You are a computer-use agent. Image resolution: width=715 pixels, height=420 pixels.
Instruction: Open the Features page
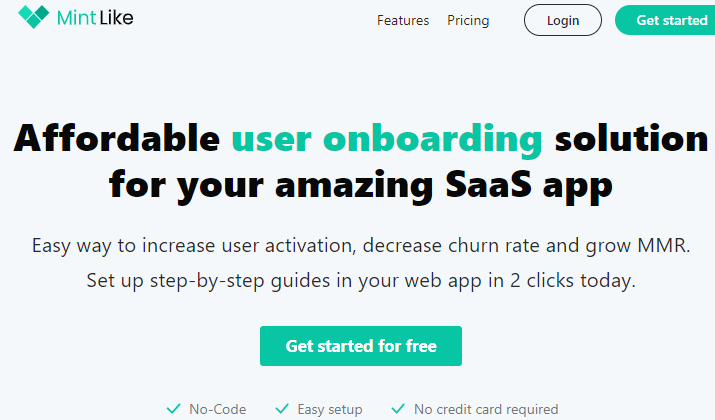click(x=403, y=20)
